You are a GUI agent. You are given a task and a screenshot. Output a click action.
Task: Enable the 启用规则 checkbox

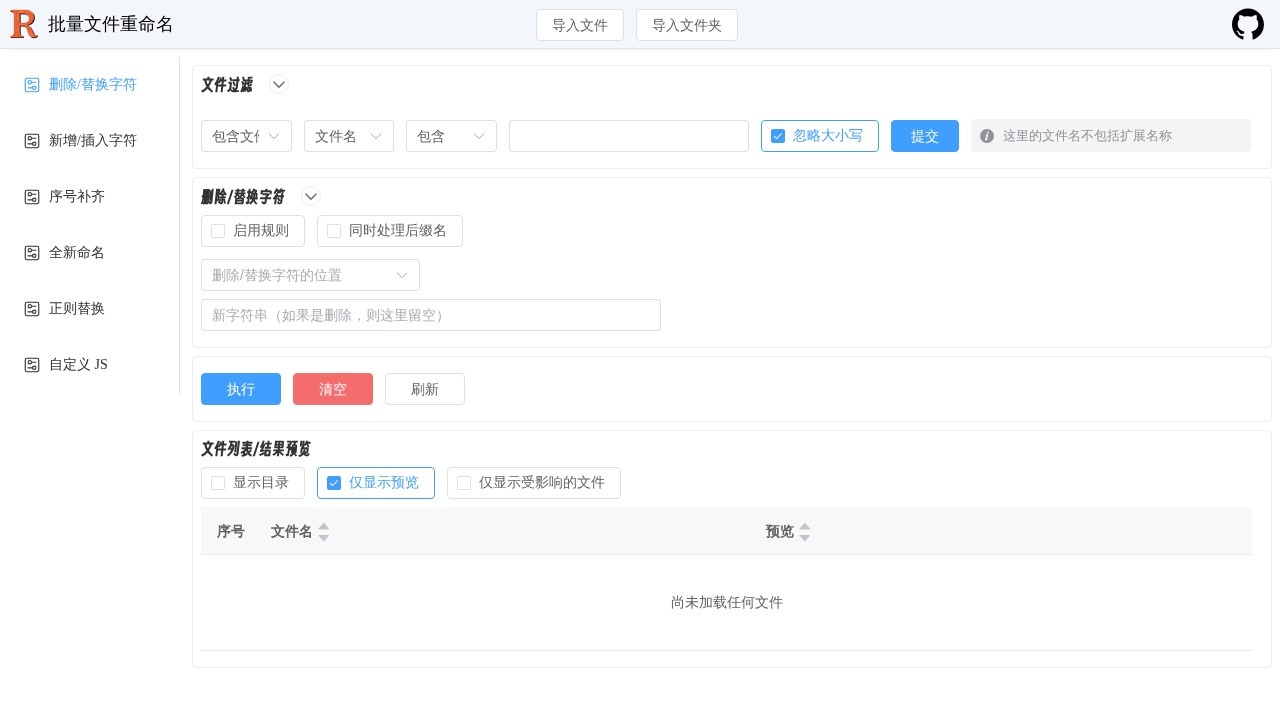[218, 231]
